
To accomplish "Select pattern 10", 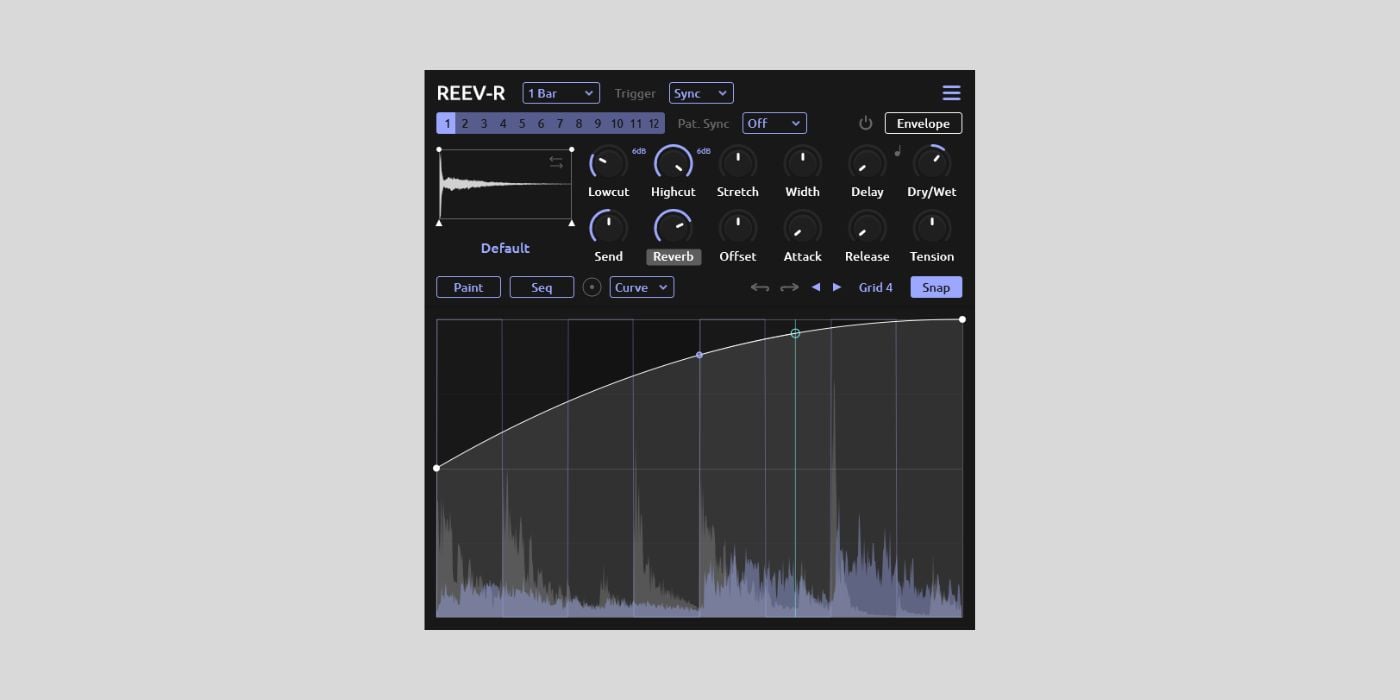I will coord(617,123).
